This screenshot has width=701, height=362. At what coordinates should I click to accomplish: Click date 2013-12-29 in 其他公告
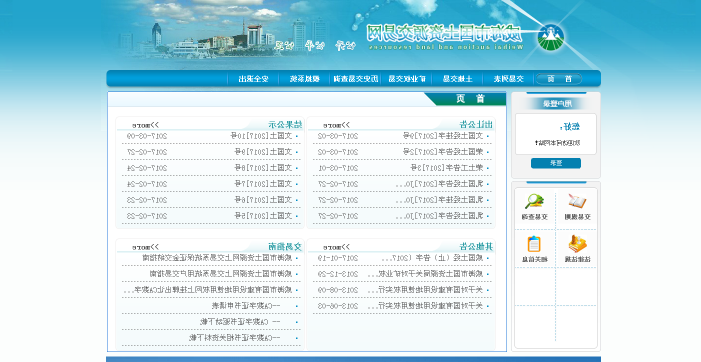[x=338, y=274]
